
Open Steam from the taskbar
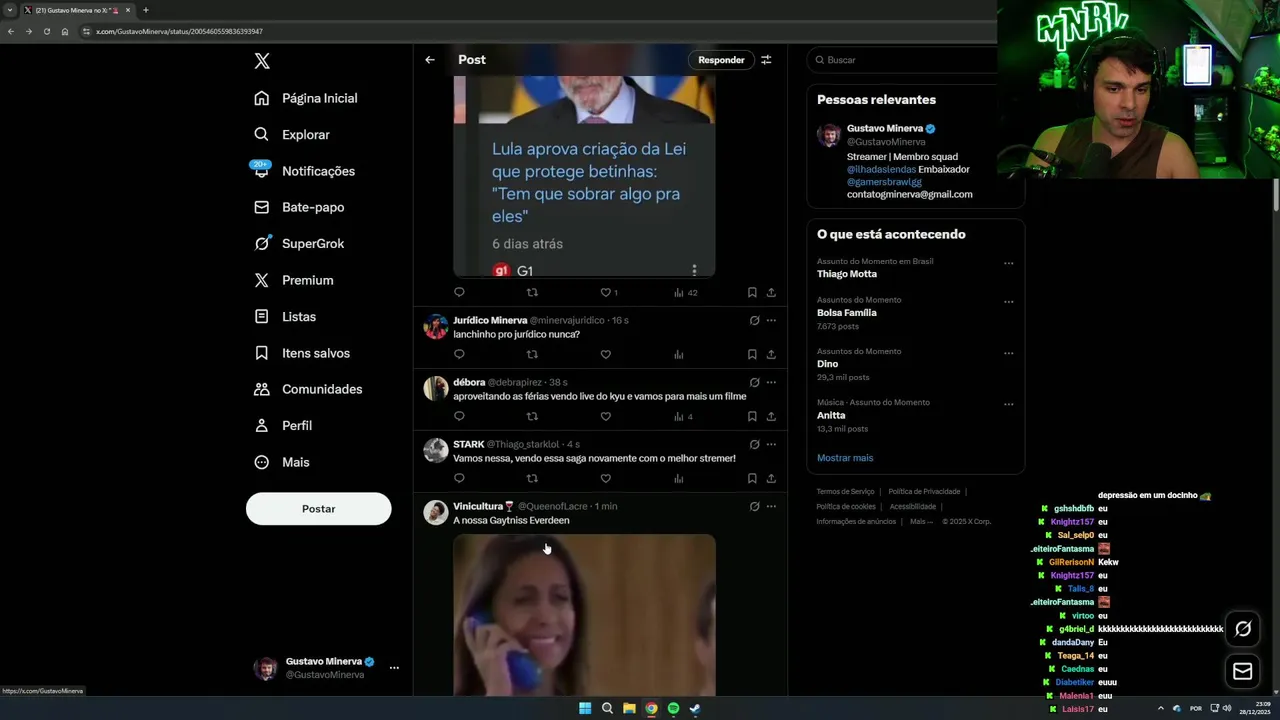coord(695,708)
